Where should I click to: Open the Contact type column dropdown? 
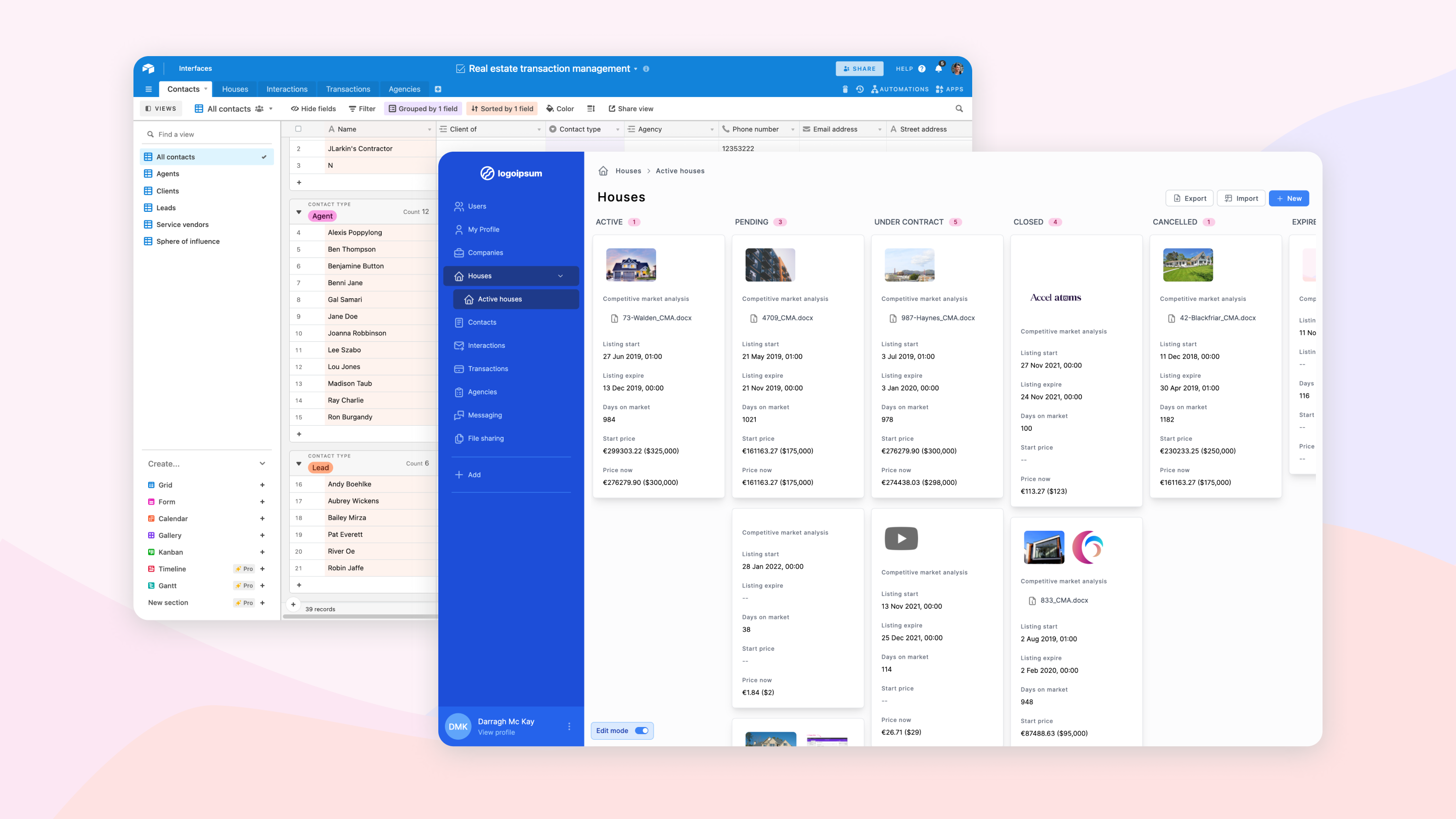(x=617, y=129)
